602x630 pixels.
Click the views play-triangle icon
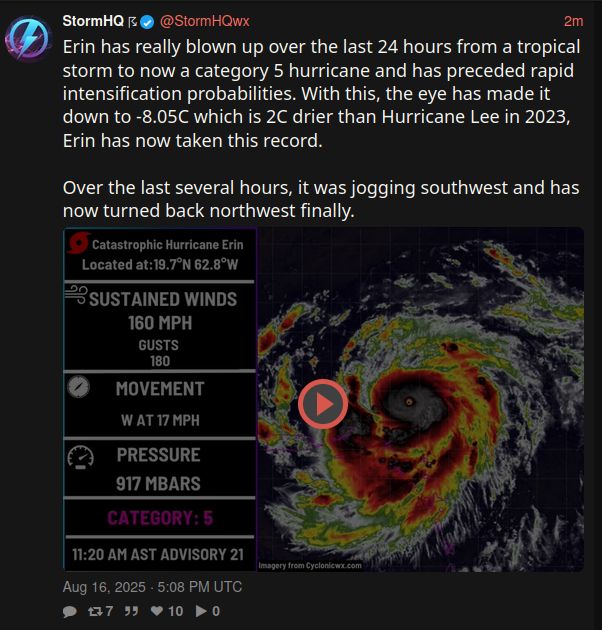[201, 611]
